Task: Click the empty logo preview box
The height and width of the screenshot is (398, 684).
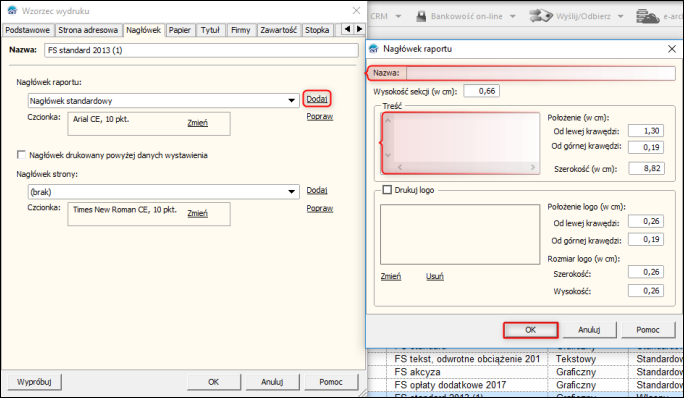Action: click(x=460, y=234)
